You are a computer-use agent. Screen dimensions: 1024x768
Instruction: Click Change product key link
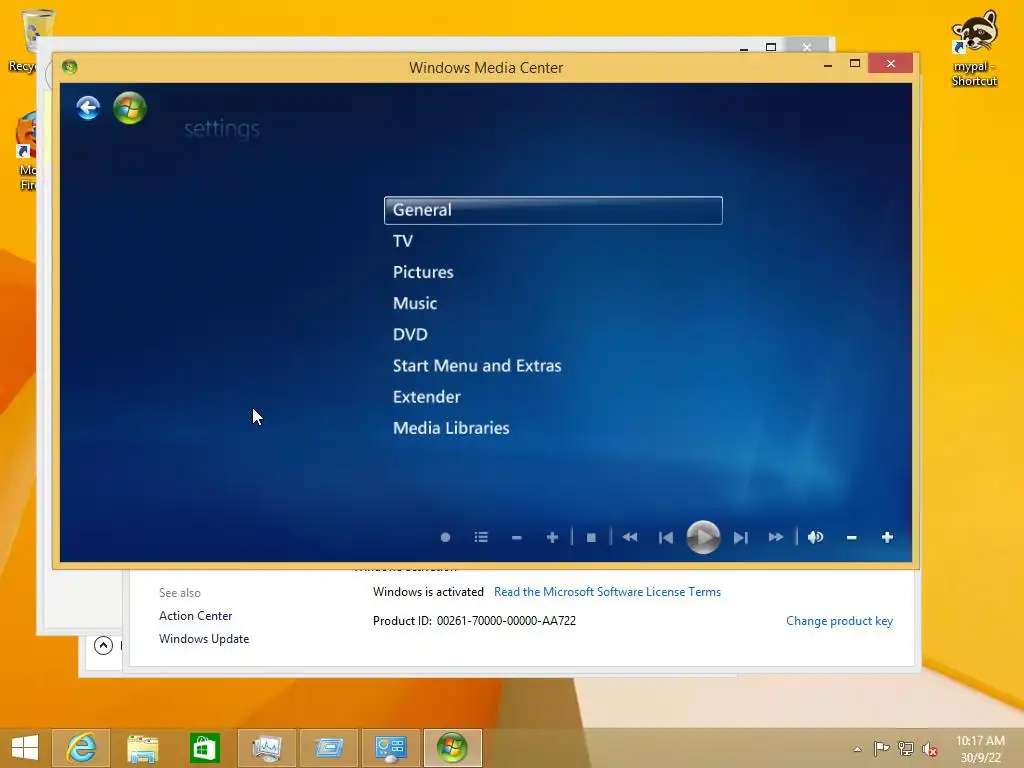pos(839,621)
